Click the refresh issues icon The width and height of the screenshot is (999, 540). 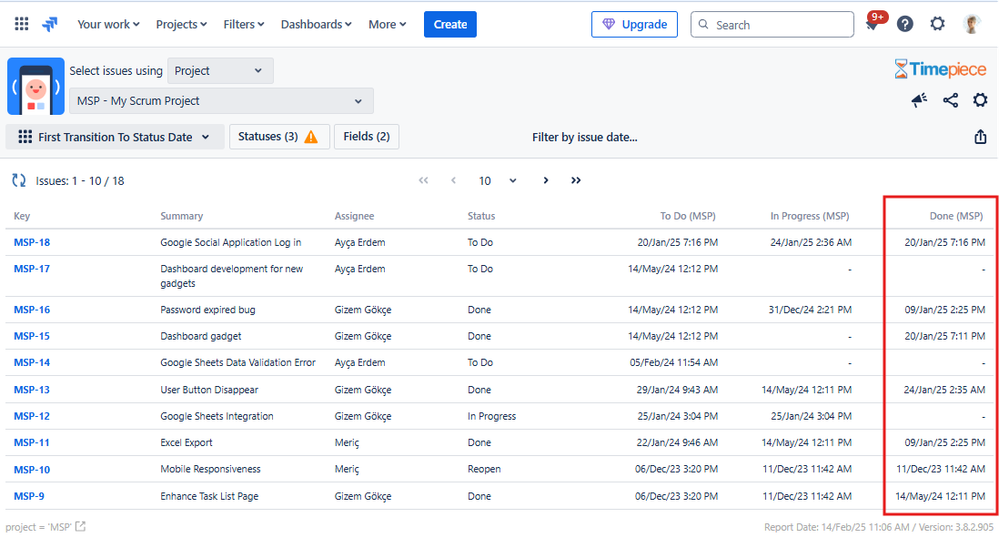[x=19, y=181]
